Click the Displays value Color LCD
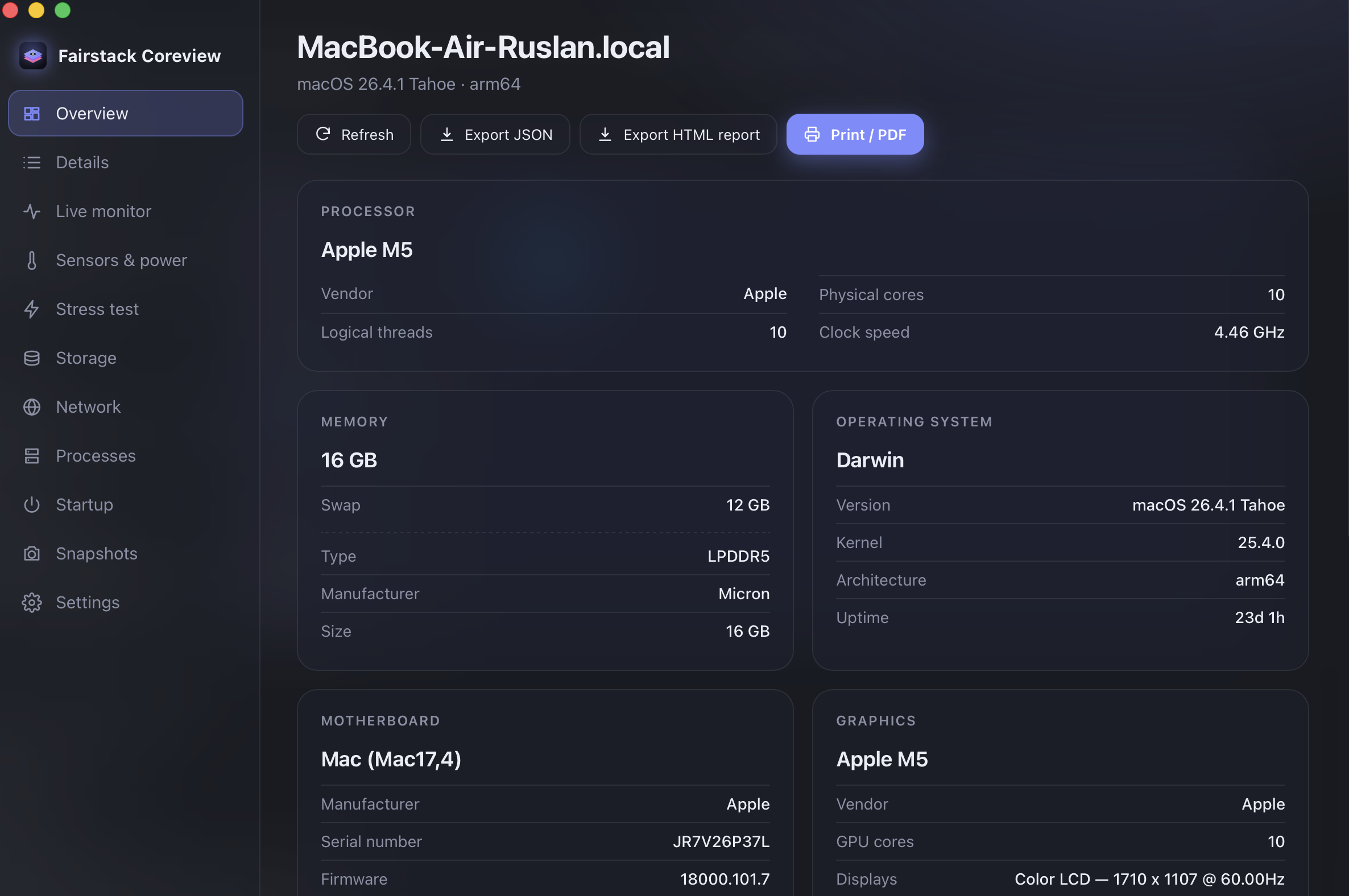Screen dimensions: 1349x896 click(1149, 879)
